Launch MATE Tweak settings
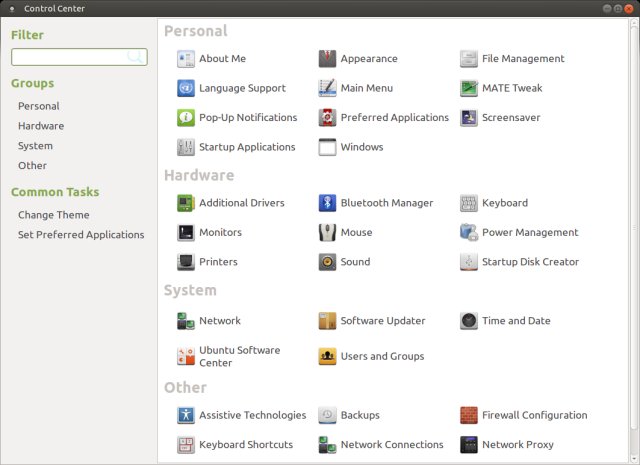This screenshot has width=640, height=465. 512,88
